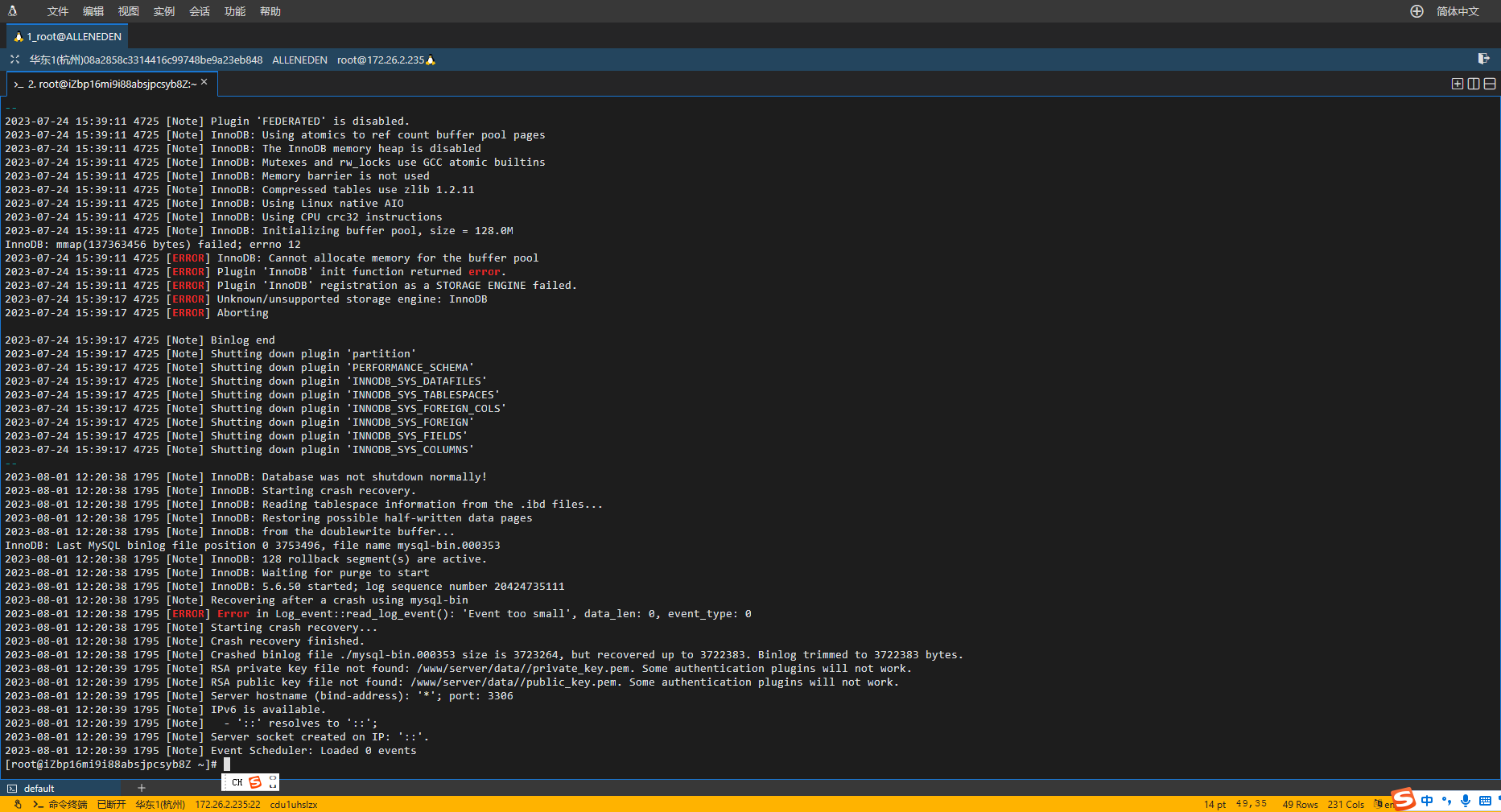Click the microphone voice input icon
The image size is (1501, 812).
click(x=1466, y=801)
